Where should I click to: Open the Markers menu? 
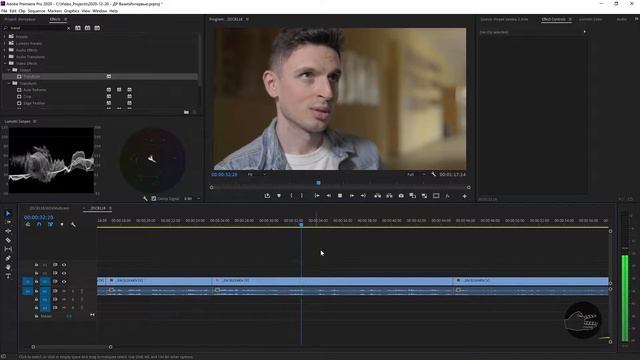click(55, 11)
